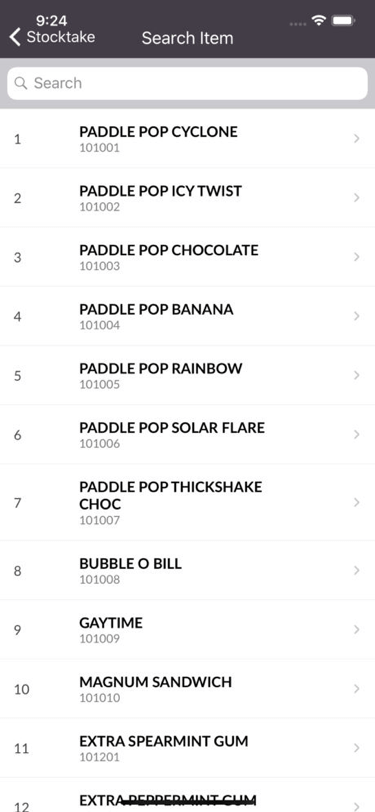Open PADDLE POP THICKSHAKE CHOC item
Viewport: 375px width, 812px height.
tap(188, 502)
